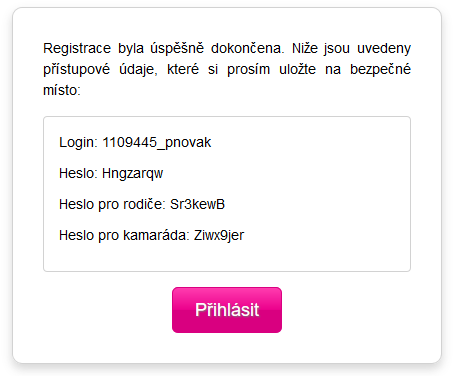Click the 'Login:' label
This screenshot has width=457, height=376.
click(78, 143)
